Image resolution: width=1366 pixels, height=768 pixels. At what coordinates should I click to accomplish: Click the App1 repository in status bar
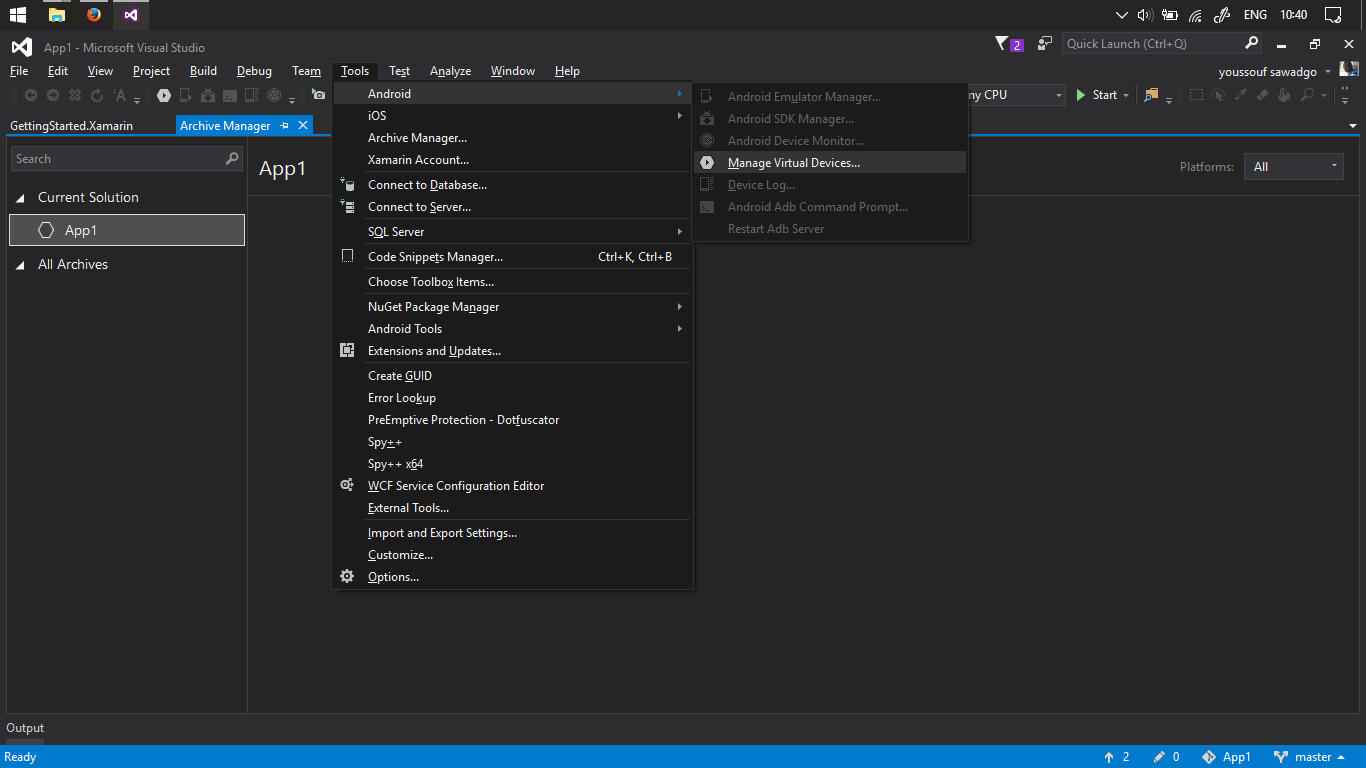click(x=1226, y=757)
